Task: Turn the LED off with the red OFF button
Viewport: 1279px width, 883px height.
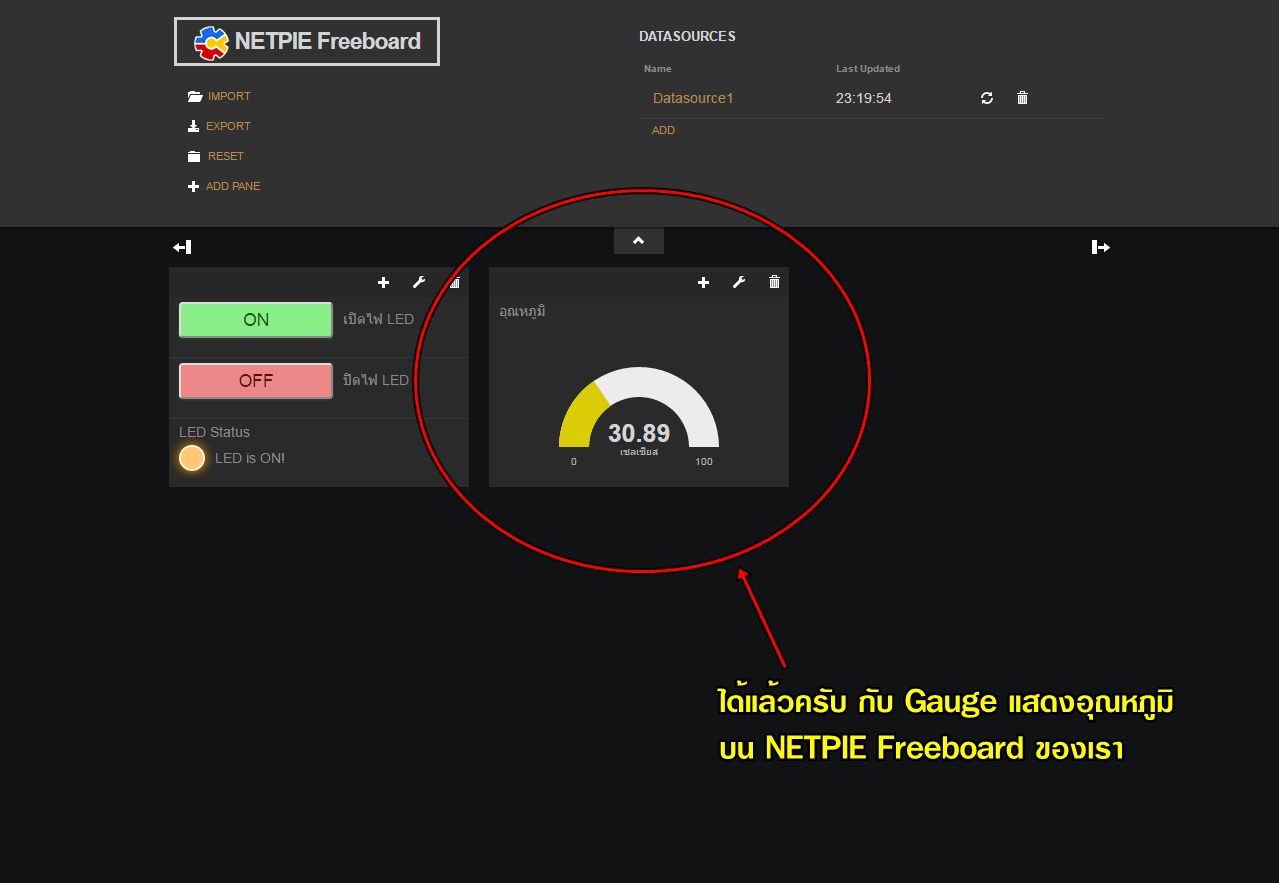Action: coord(256,381)
